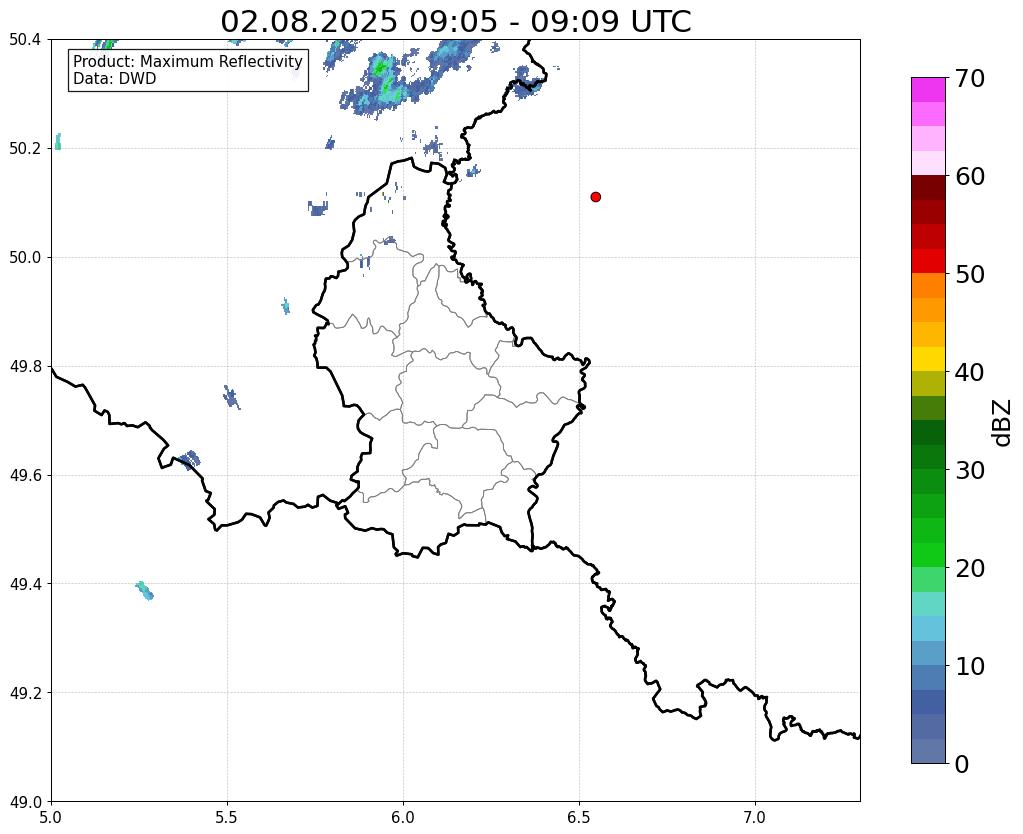Click the longitude axis label 5.0
This screenshot has height=834, width=1023.
(51, 818)
